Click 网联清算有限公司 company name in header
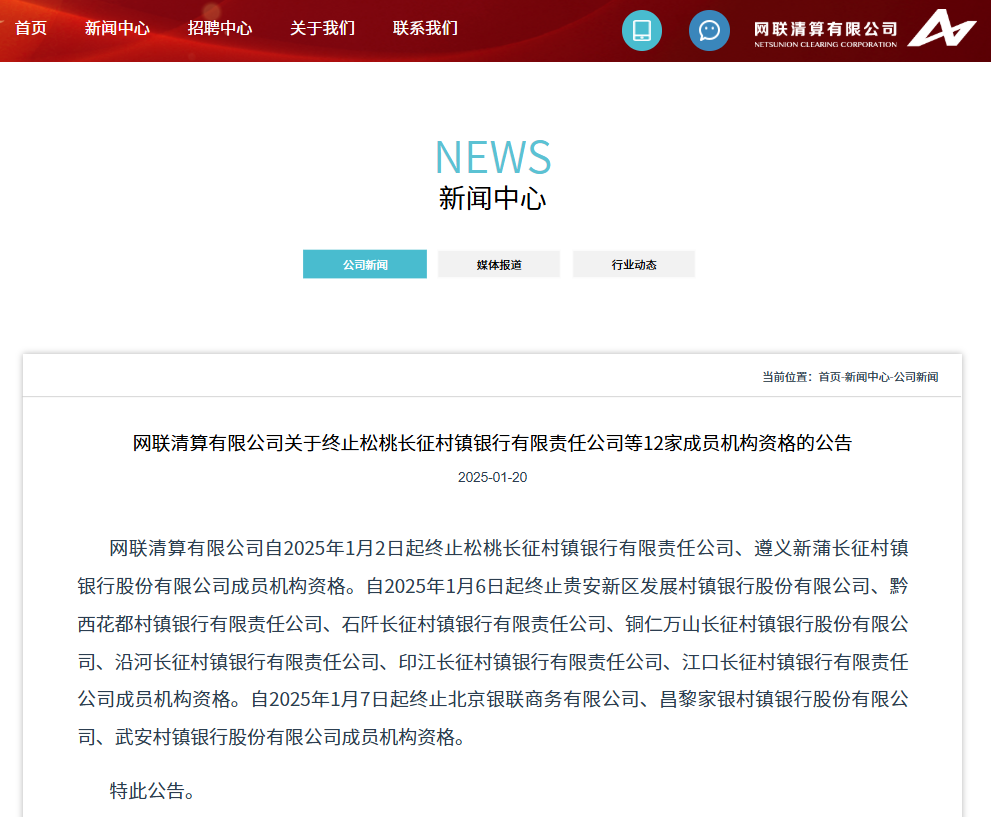Screen dimensions: 991x817 (825, 29)
